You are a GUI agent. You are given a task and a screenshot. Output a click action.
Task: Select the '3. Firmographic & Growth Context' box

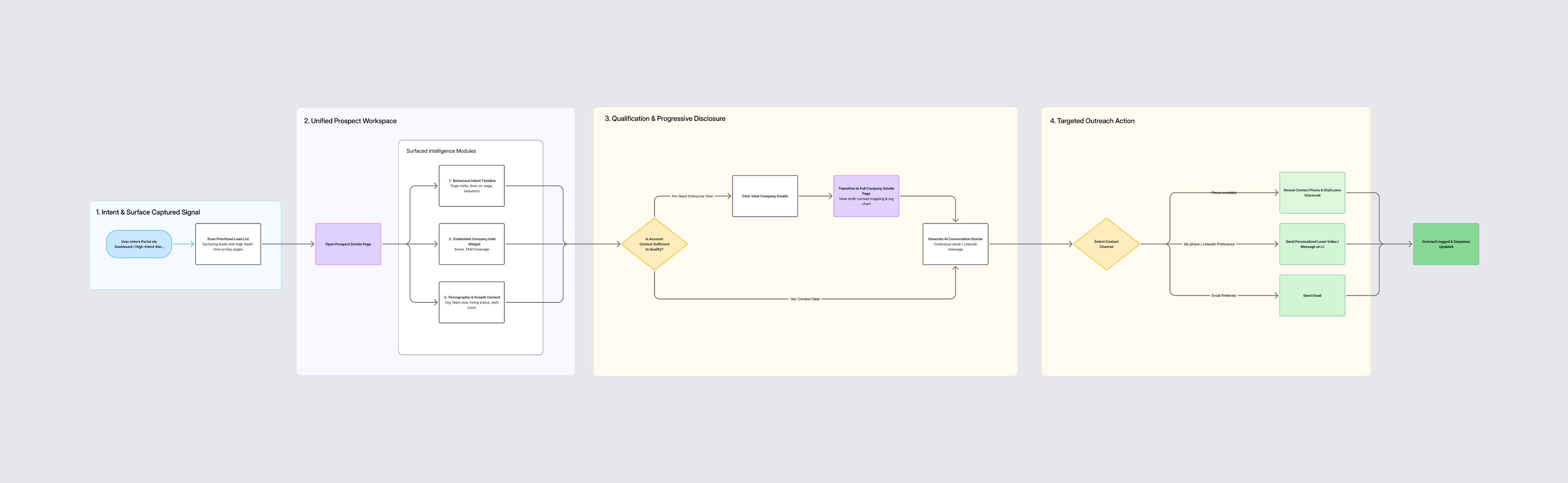[472, 302]
